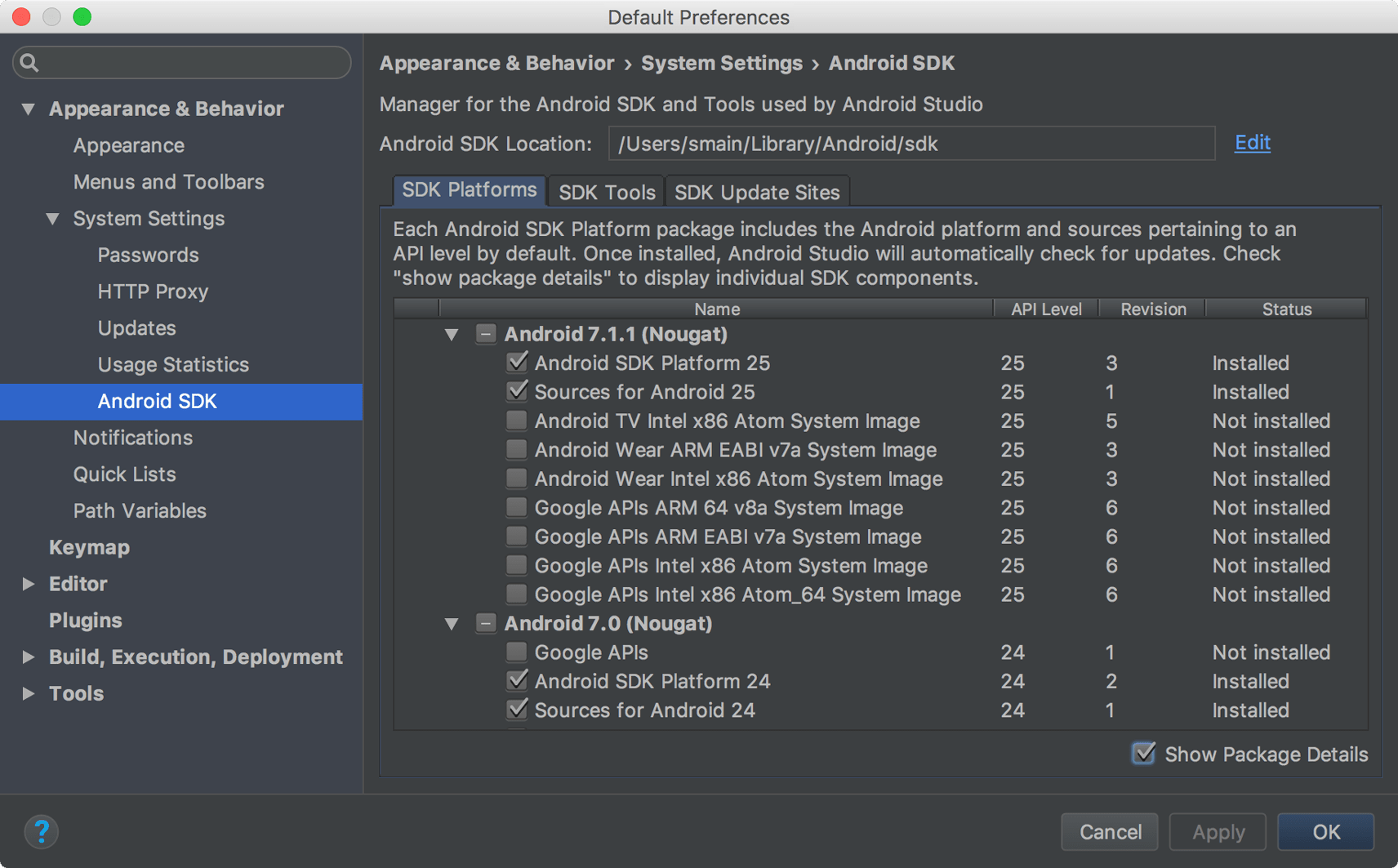Click the Edit link beside the SDK location
1398x868 pixels.
(1252, 142)
